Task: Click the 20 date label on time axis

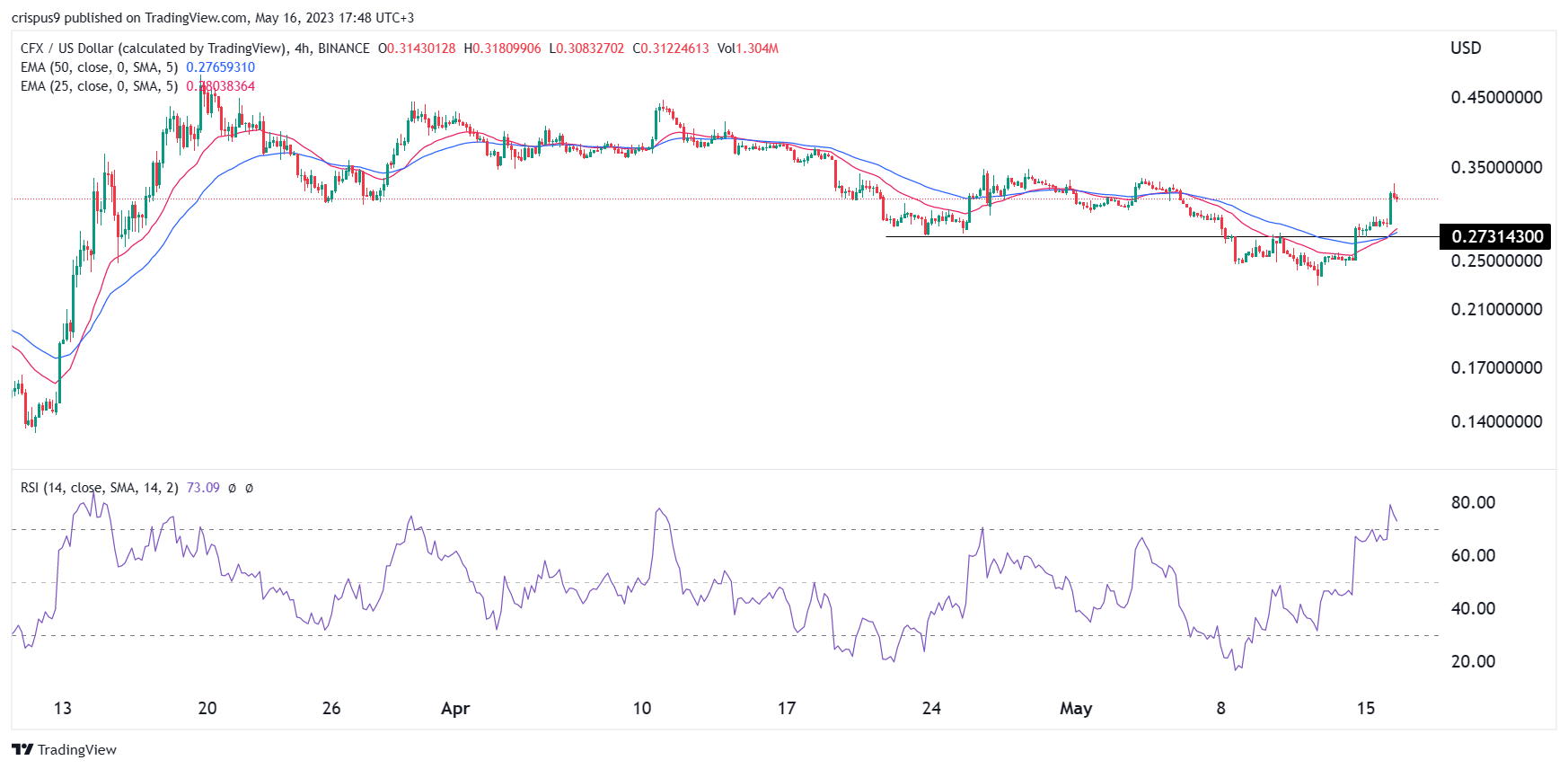Action: [x=207, y=708]
